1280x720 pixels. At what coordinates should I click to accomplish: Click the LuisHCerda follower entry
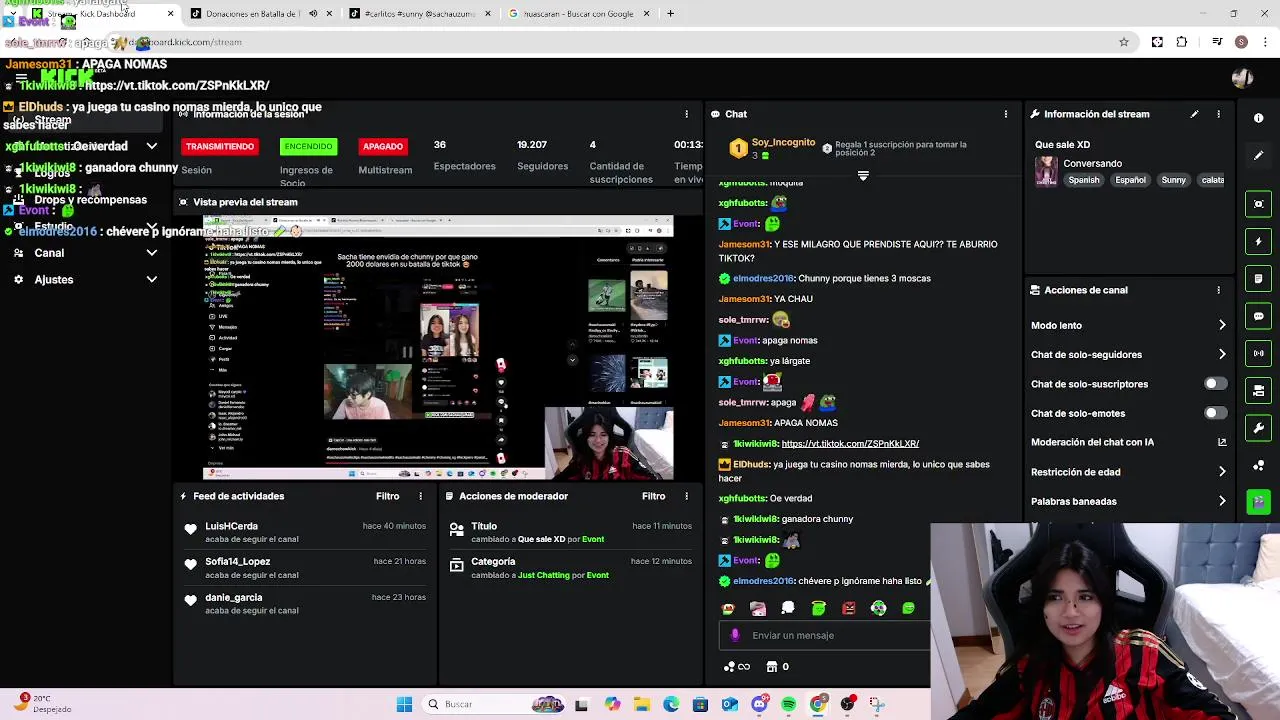(x=305, y=532)
